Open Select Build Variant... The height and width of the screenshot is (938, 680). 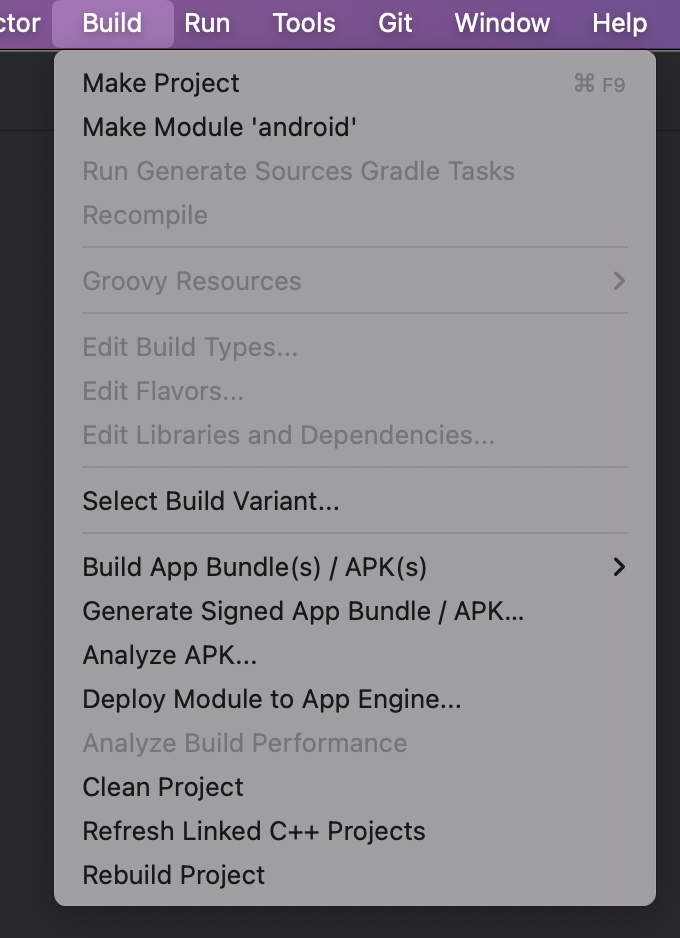pyautogui.click(x=354, y=501)
